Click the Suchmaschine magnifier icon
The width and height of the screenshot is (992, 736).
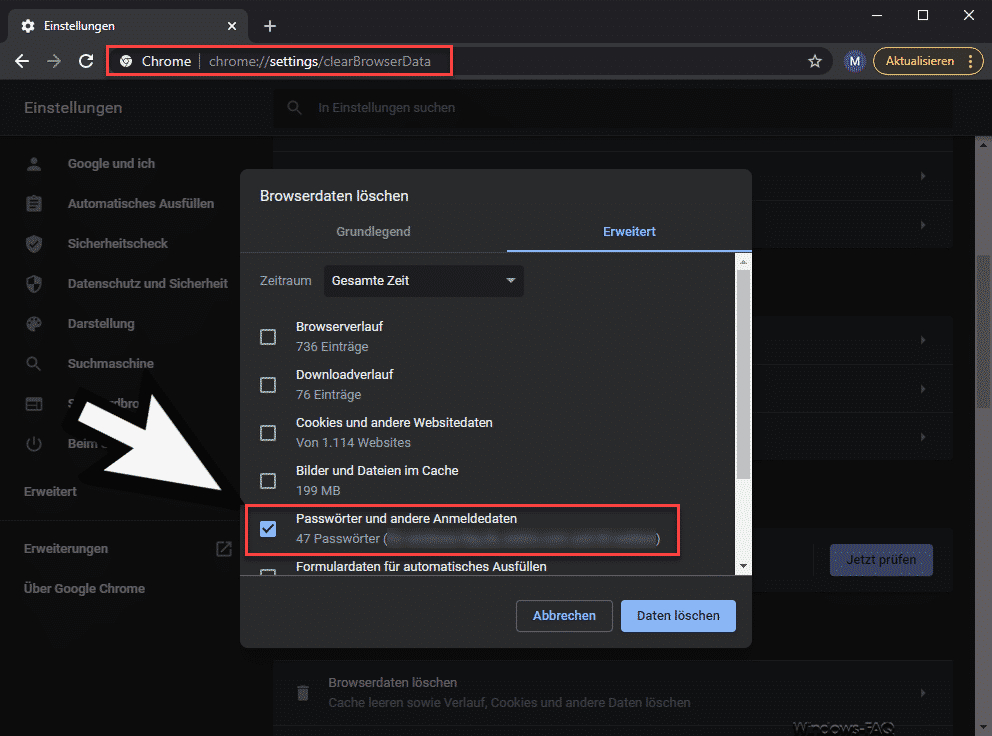pyautogui.click(x=34, y=364)
